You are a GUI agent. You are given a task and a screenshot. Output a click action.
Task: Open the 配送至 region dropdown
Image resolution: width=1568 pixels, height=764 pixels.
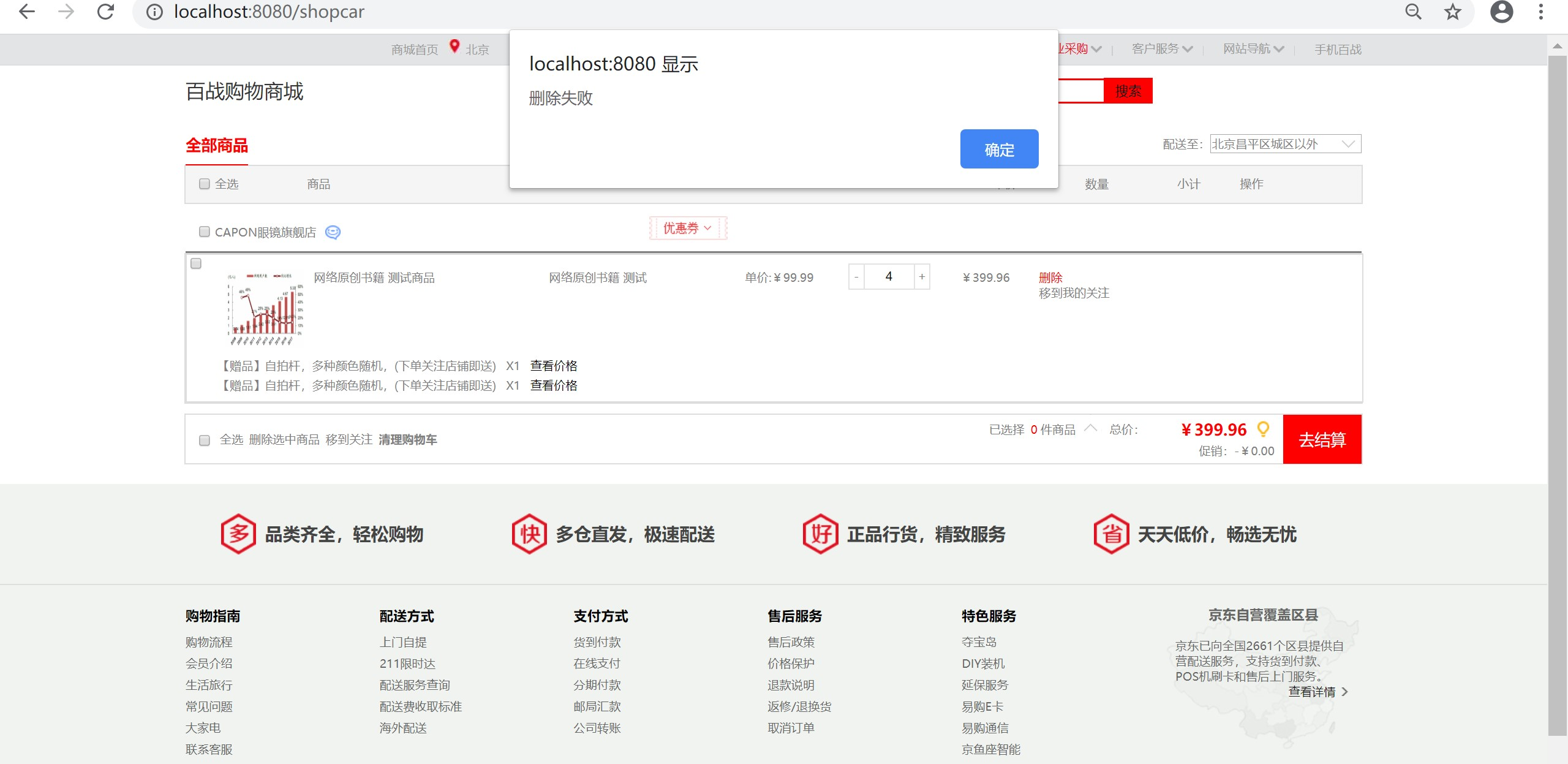(x=1286, y=144)
